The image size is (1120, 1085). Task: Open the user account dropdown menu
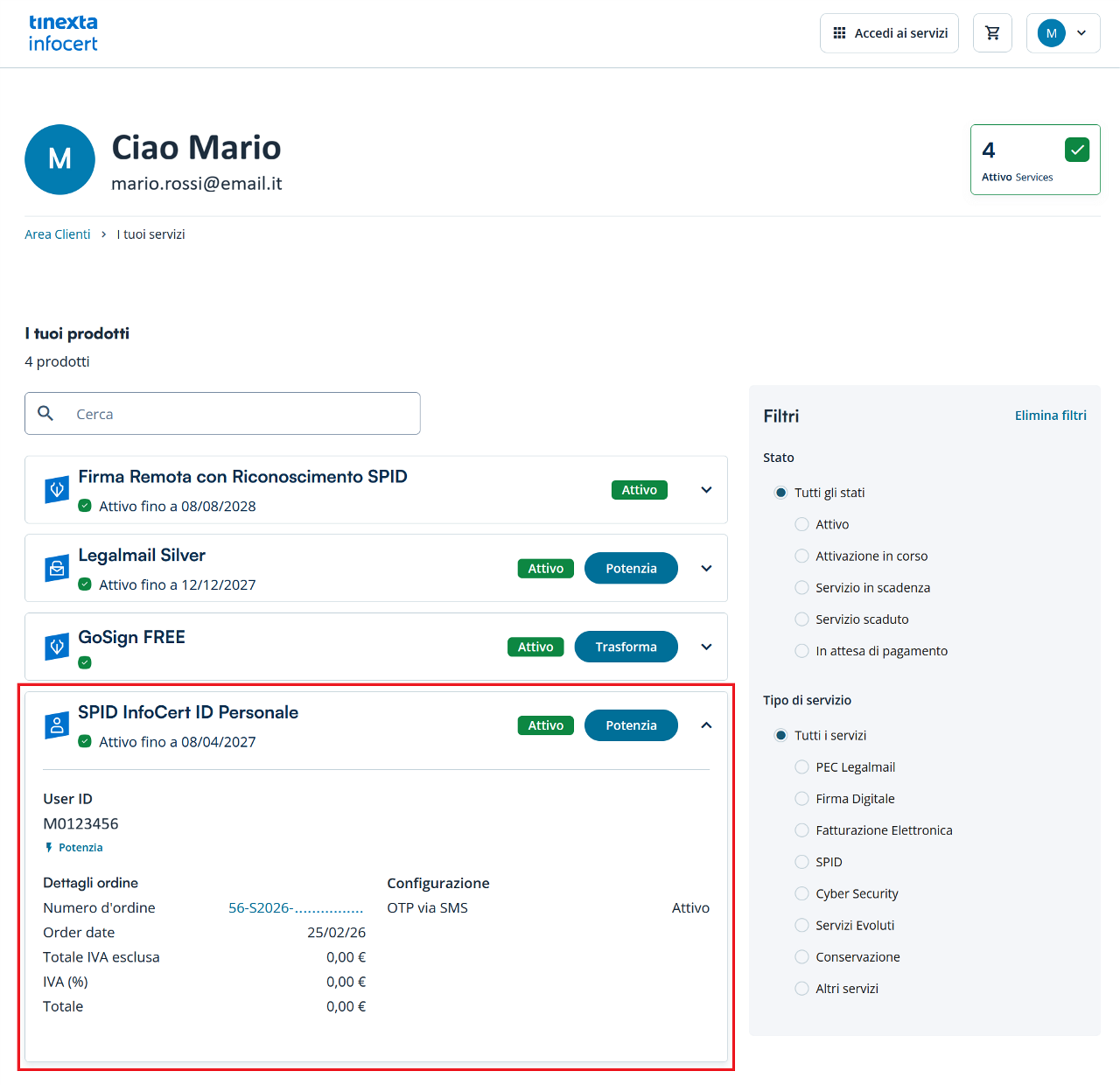pos(1062,33)
